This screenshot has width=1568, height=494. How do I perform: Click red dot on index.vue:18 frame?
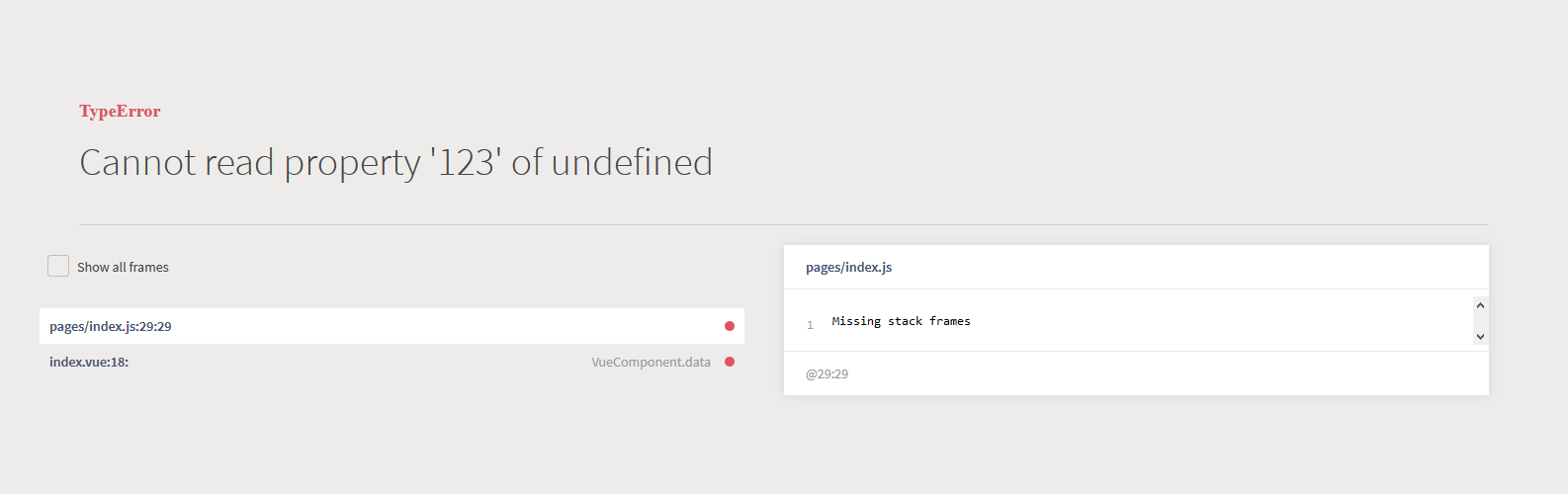coord(730,362)
